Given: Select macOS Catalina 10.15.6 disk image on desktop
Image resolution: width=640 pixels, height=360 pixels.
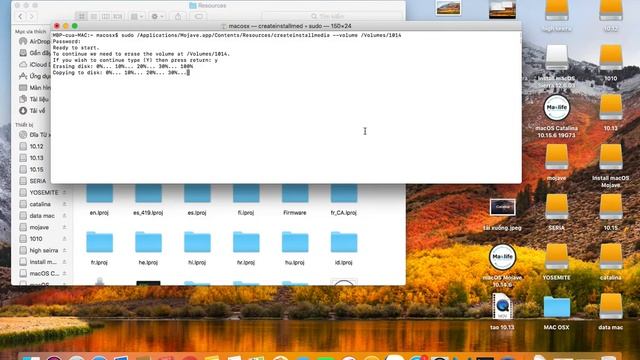Looking at the screenshot, I should point(557,116).
